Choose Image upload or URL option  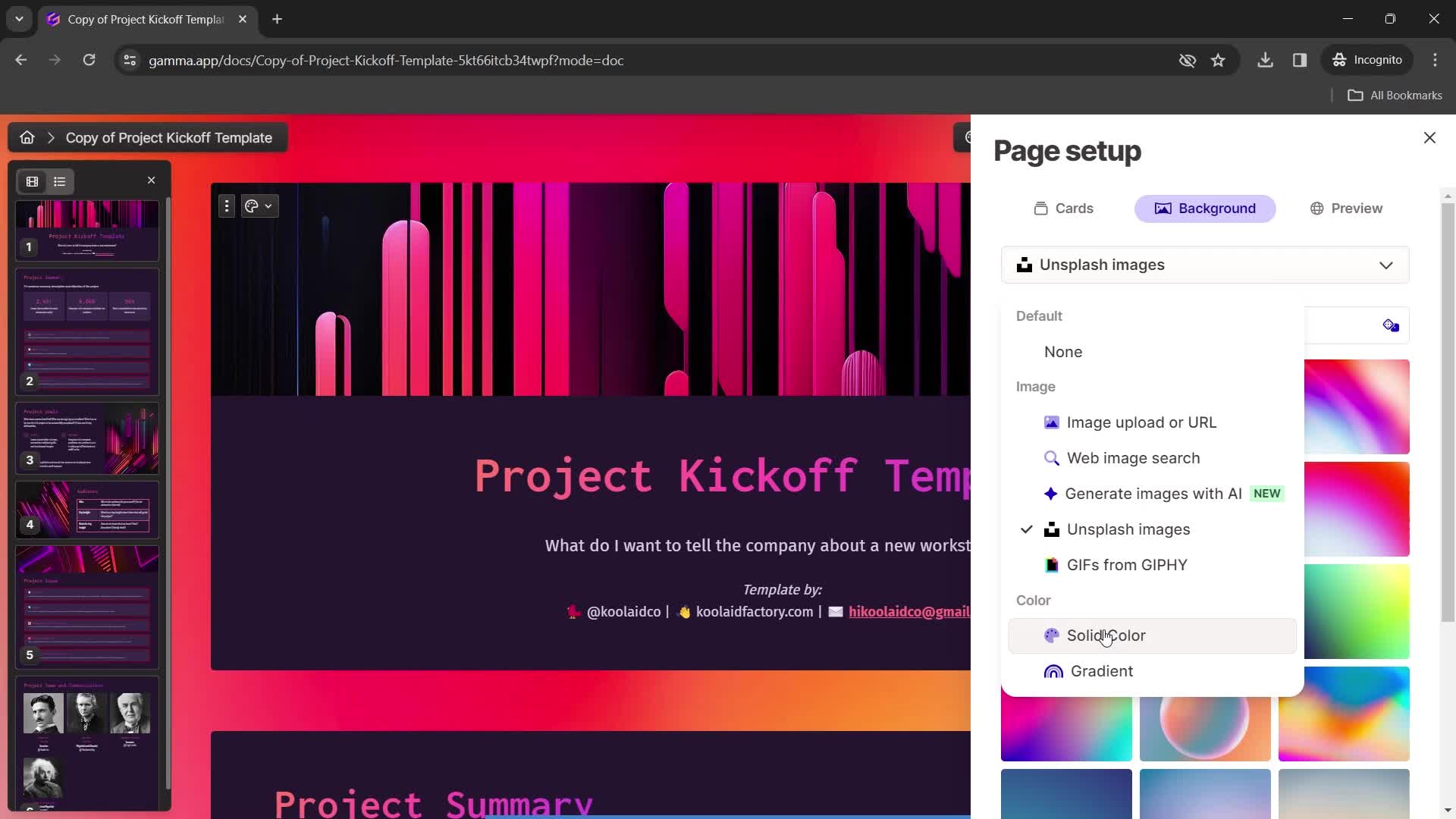(1153, 422)
